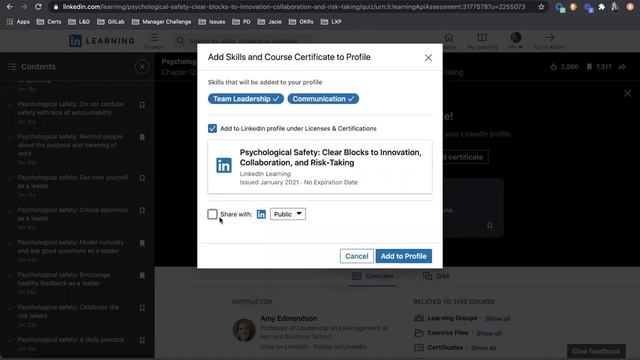
Task: Open lesson 'Create openness as a leader'
Action: point(73,214)
